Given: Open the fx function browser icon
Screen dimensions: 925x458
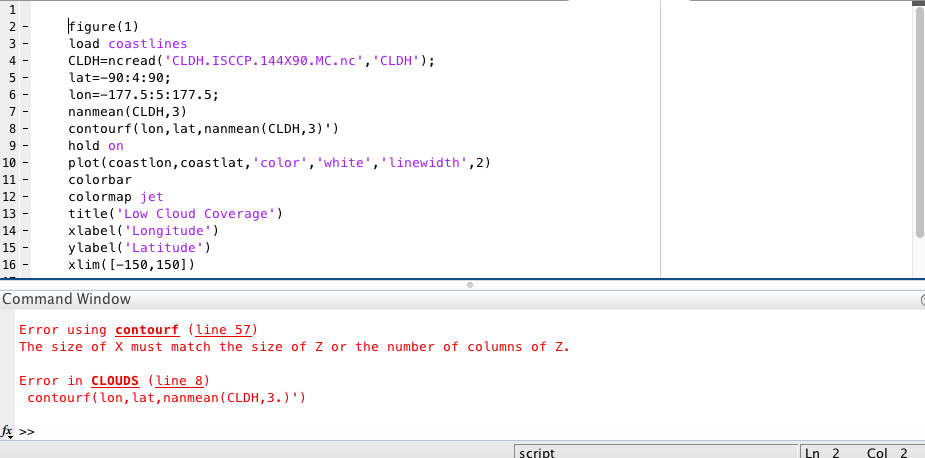Looking at the screenshot, I should [7, 431].
